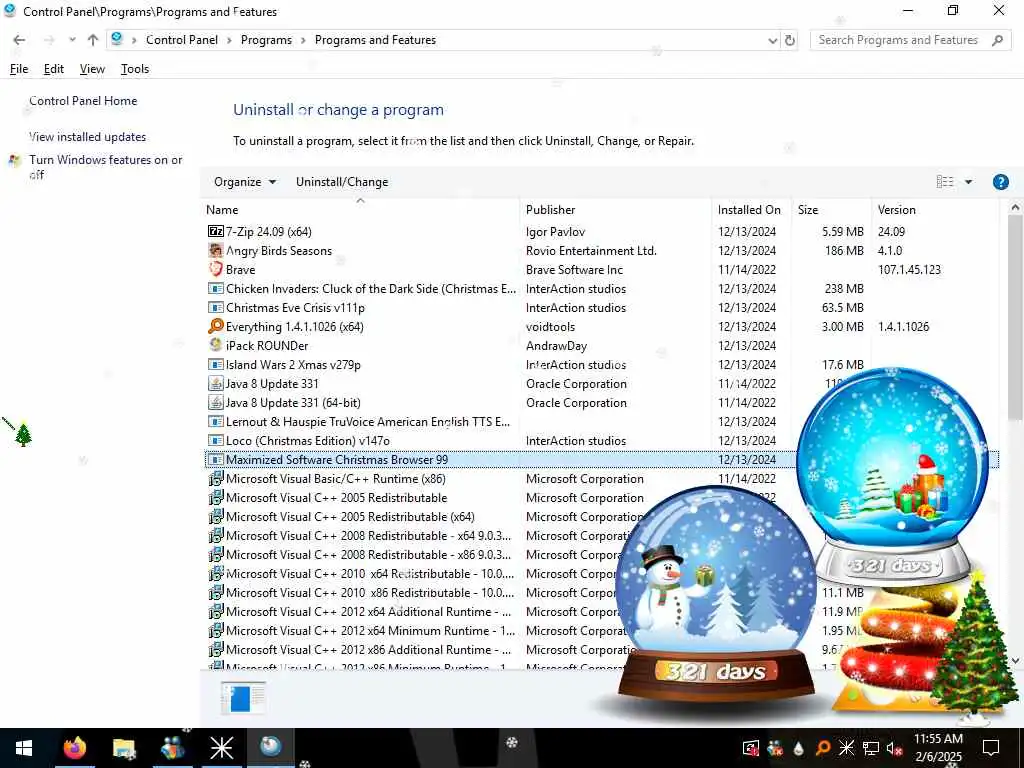Click the Angry Birds Seasons icon

216,250
